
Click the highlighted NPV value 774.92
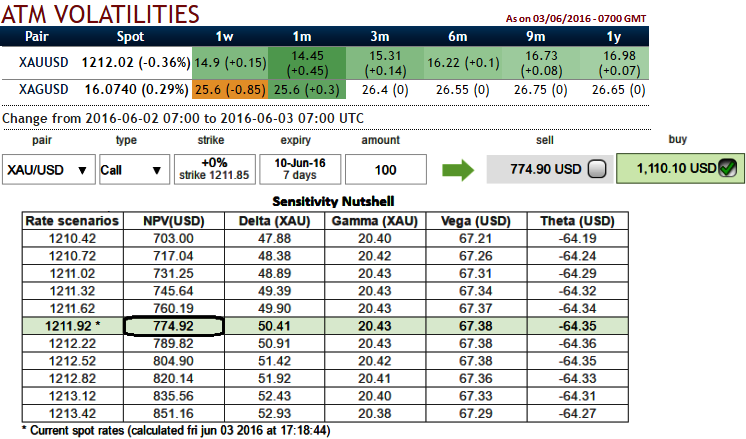(173, 326)
